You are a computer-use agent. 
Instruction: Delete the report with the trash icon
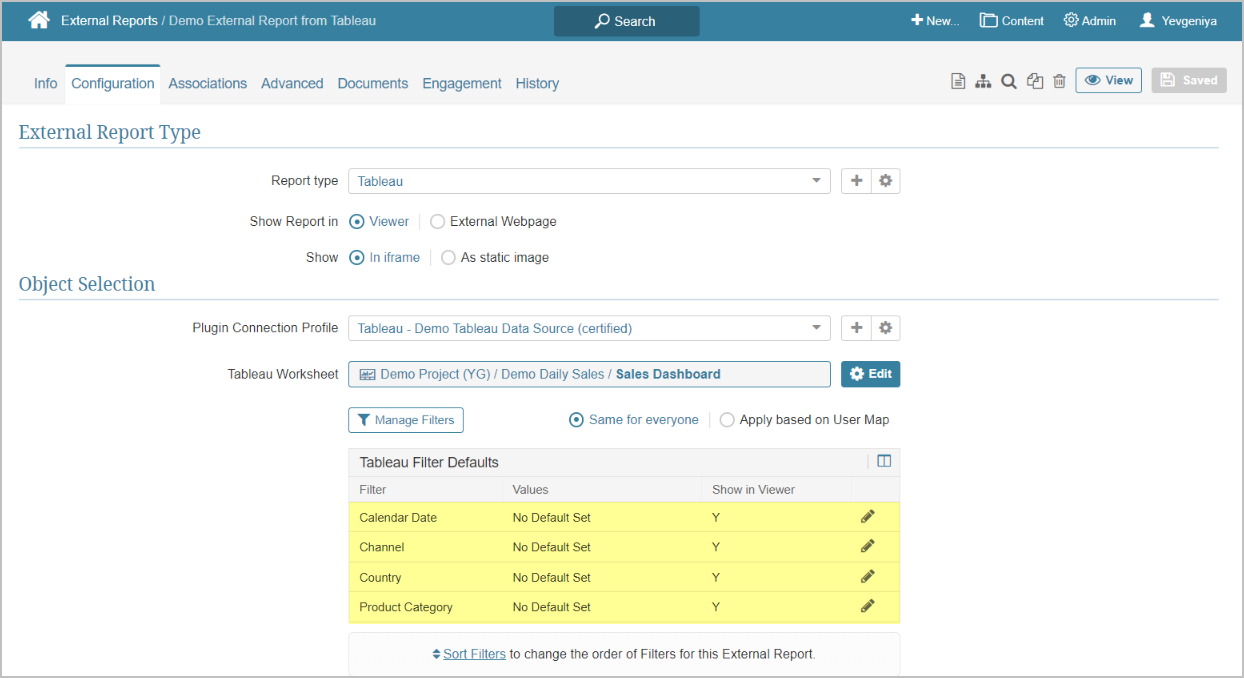pyautogui.click(x=1059, y=82)
